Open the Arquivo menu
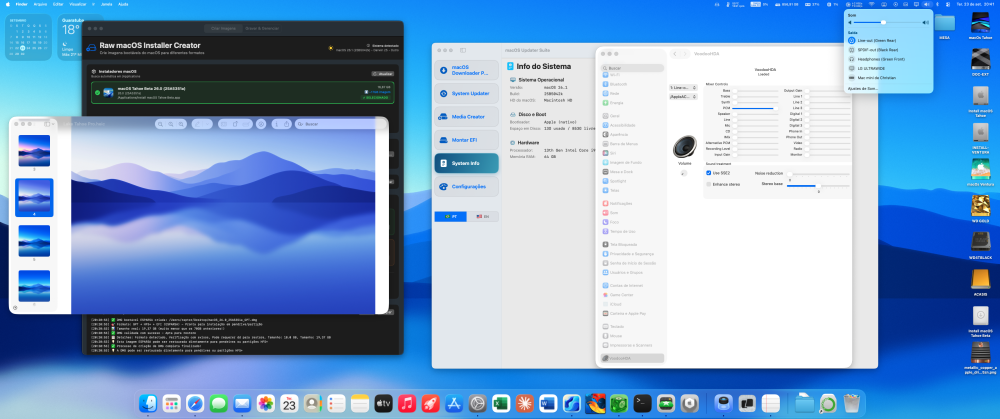1000x419 pixels. [40, 4]
